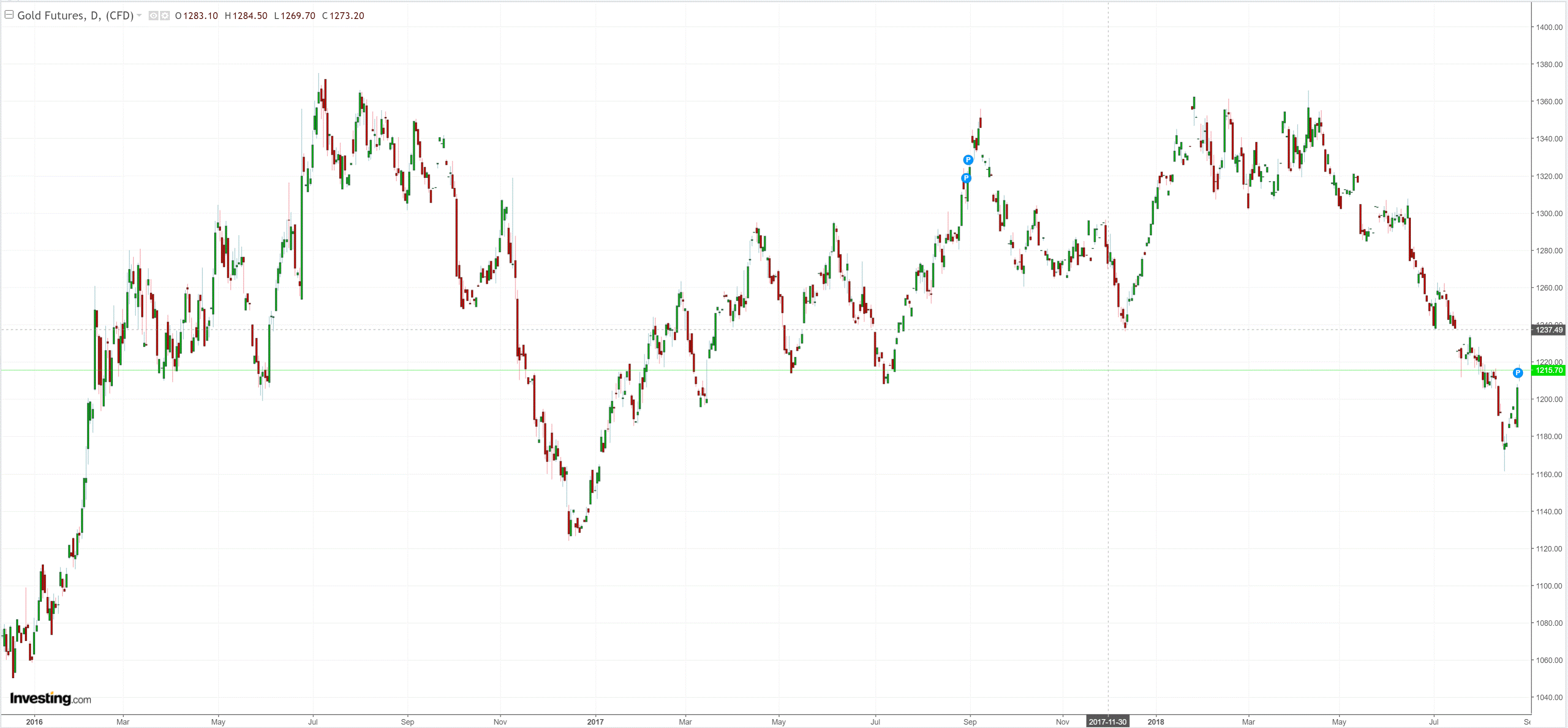
Task: Open the Gold Futures title dropdown arrow
Action: click(139, 15)
